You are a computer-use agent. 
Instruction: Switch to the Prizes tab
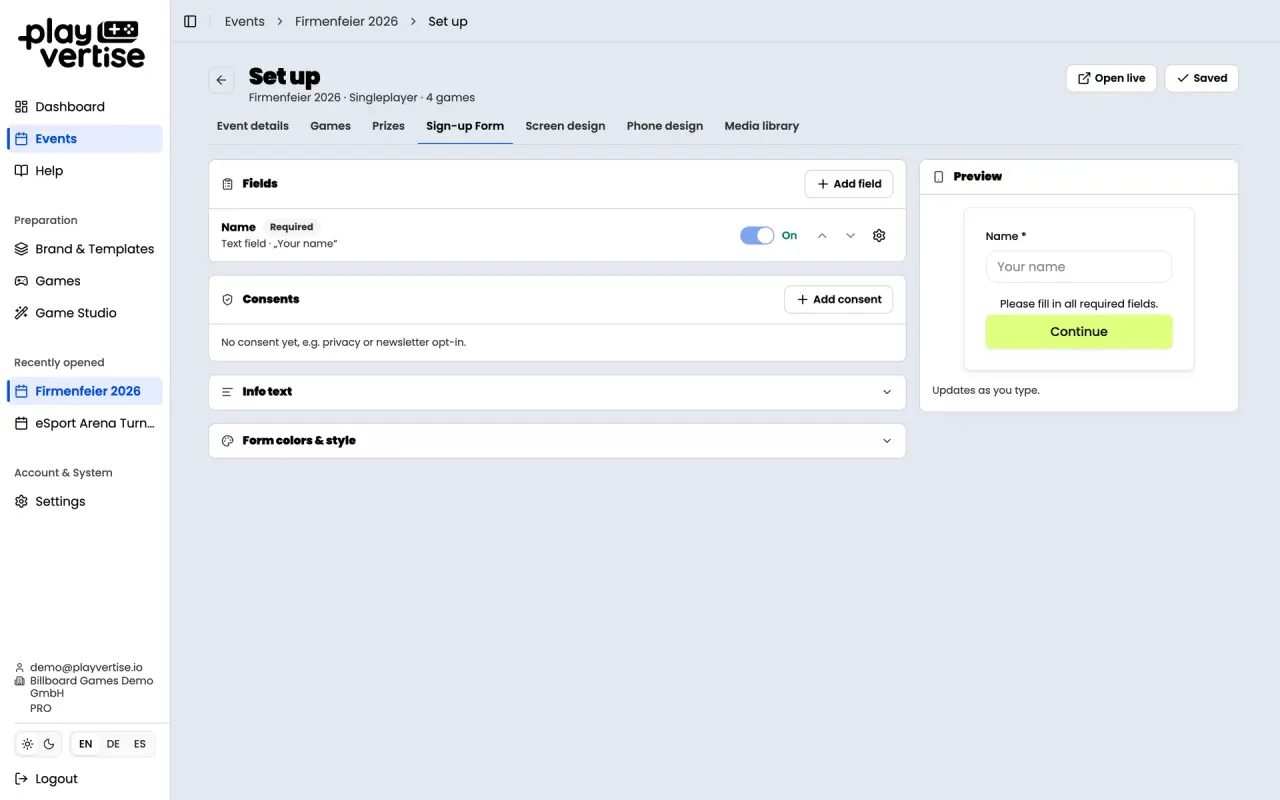[x=388, y=126]
